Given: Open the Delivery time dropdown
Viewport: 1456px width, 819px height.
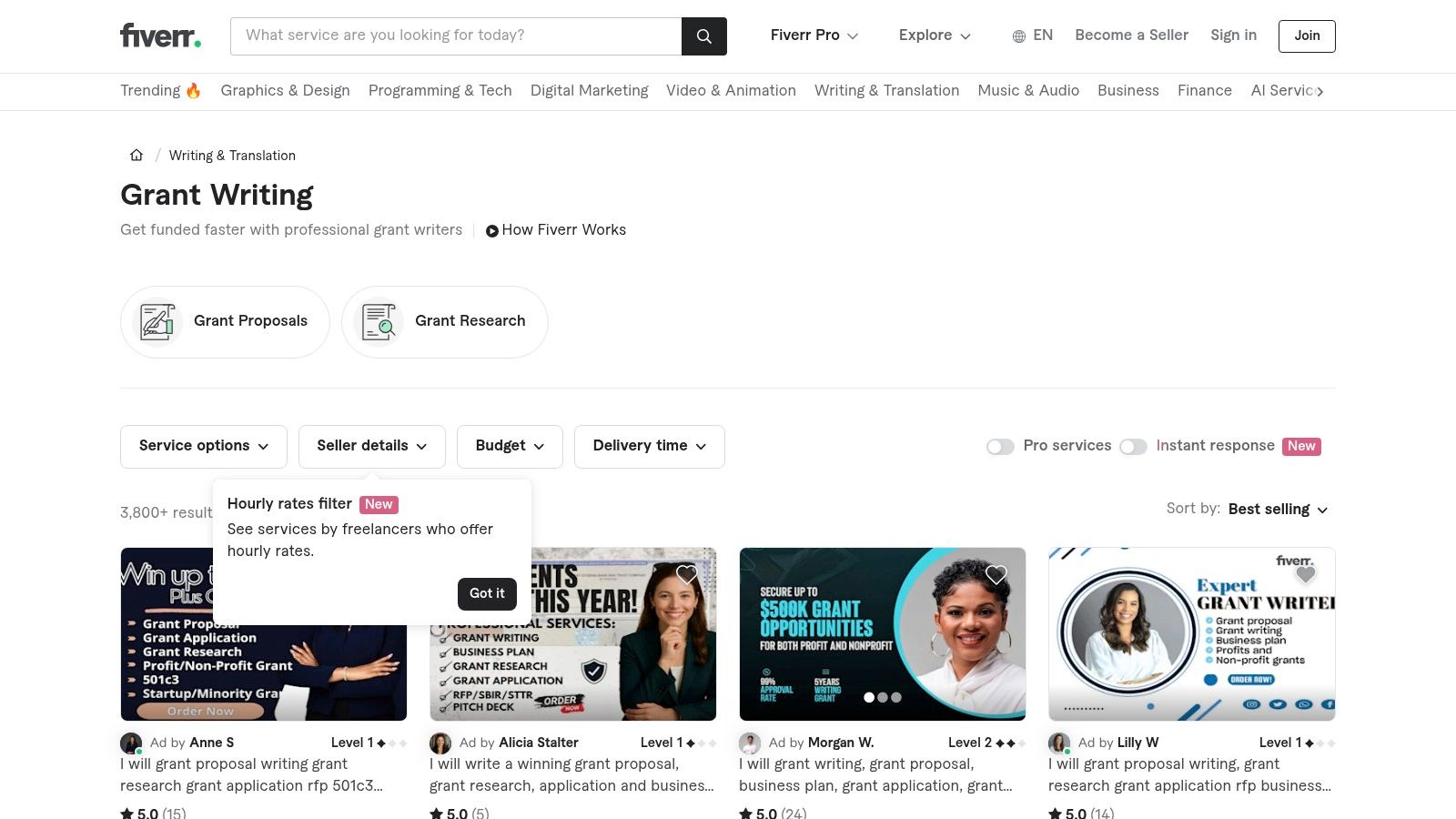Looking at the screenshot, I should [650, 447].
